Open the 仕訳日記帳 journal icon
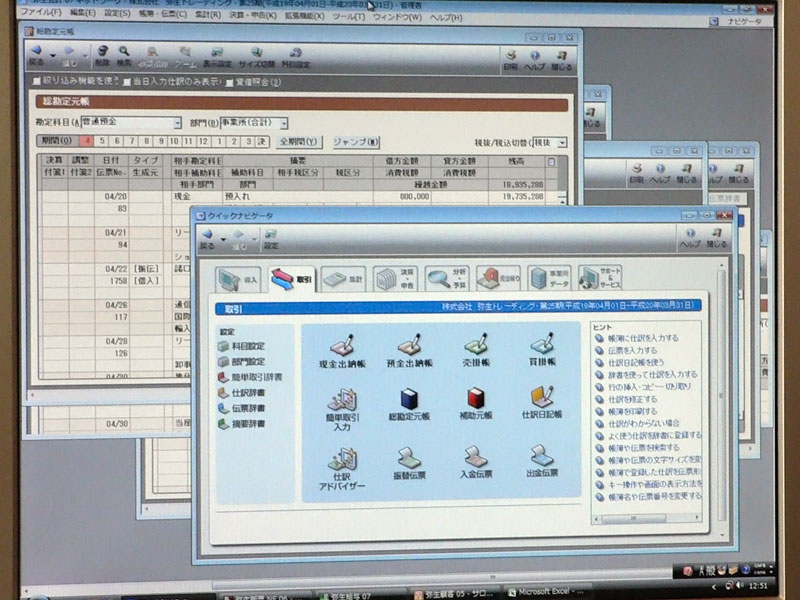The height and width of the screenshot is (600, 800). coord(542,403)
